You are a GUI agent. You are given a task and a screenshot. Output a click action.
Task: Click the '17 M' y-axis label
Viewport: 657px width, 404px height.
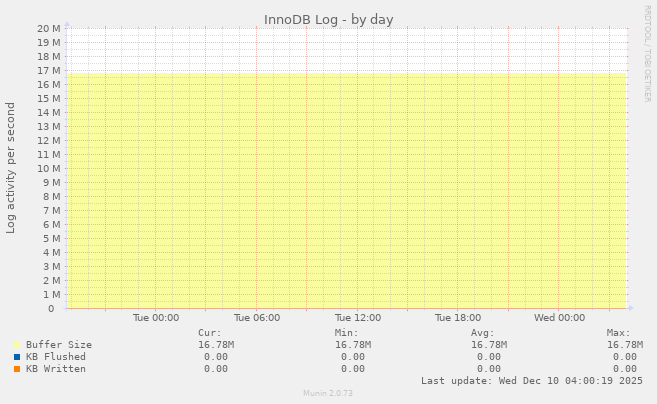click(49, 70)
